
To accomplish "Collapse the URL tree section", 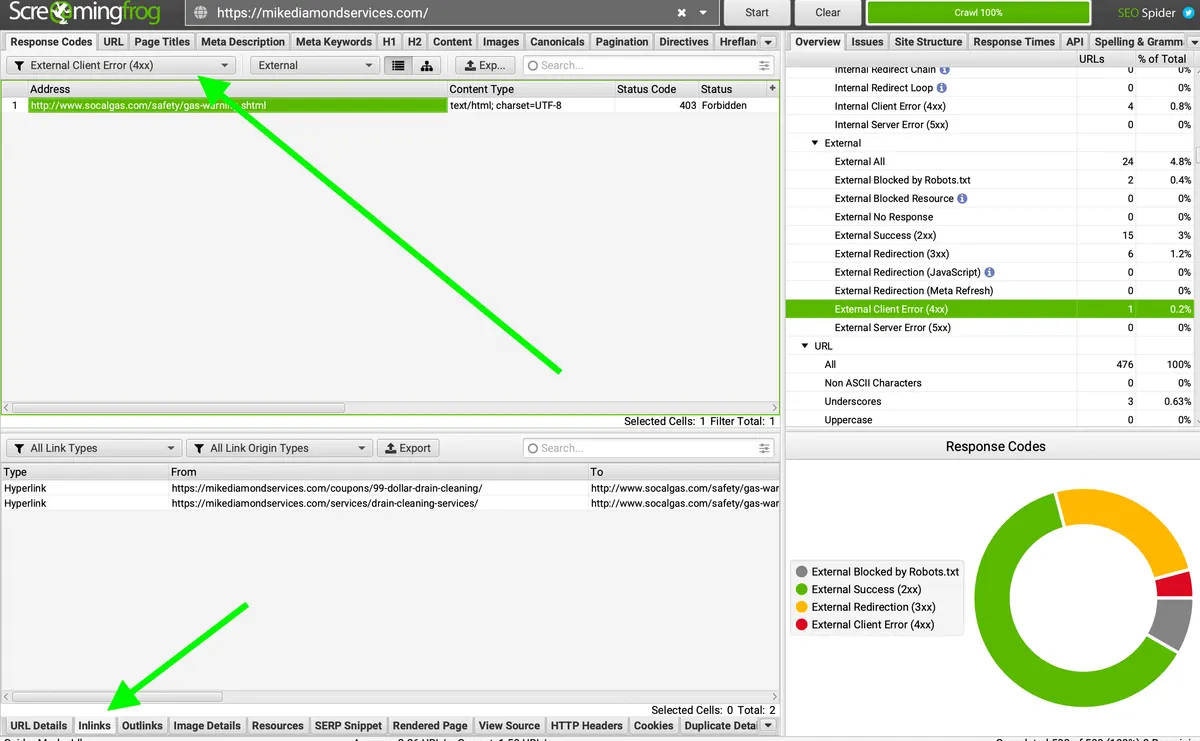I will 805,346.
